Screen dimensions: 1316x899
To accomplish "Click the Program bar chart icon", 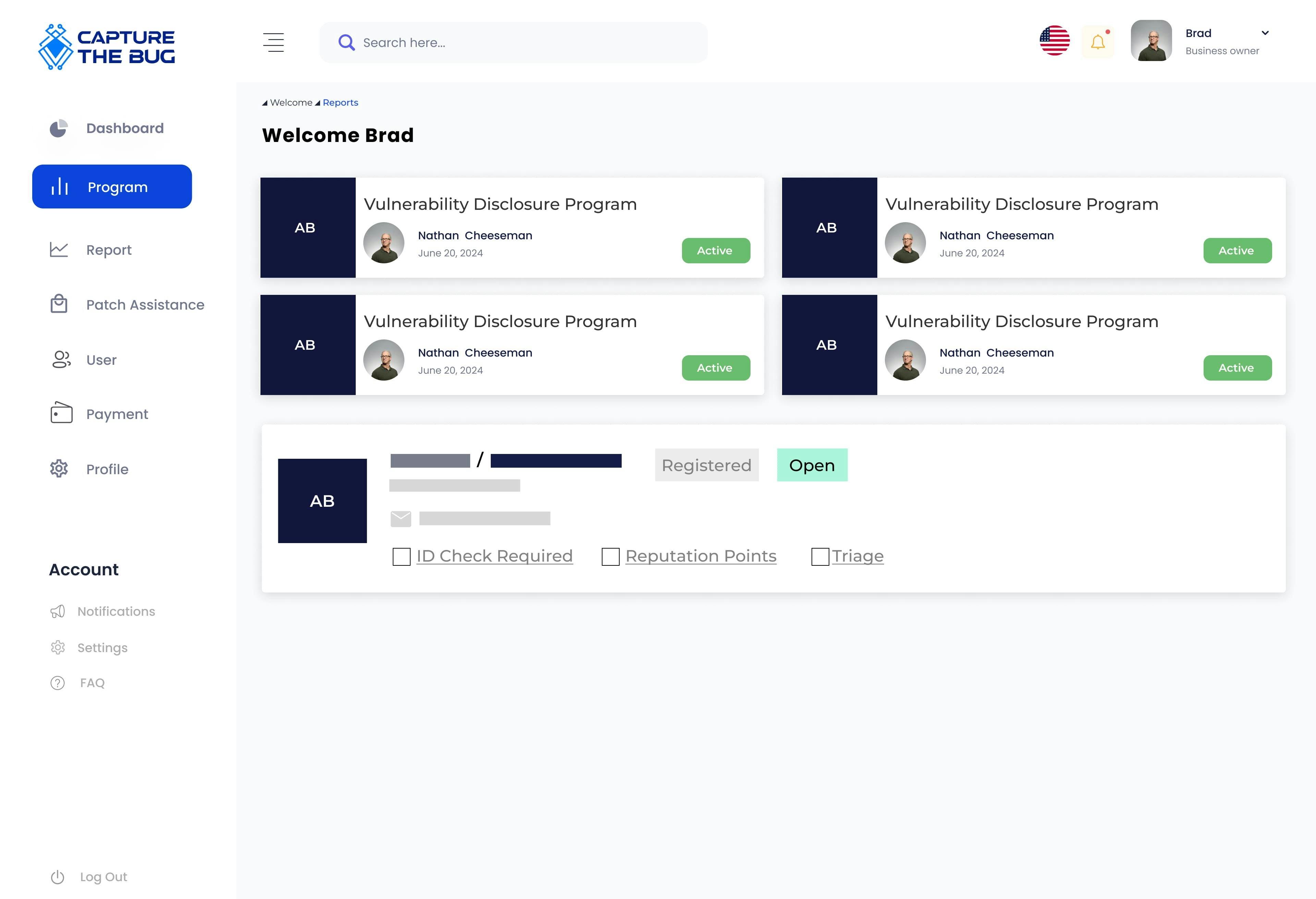I will tap(59, 187).
